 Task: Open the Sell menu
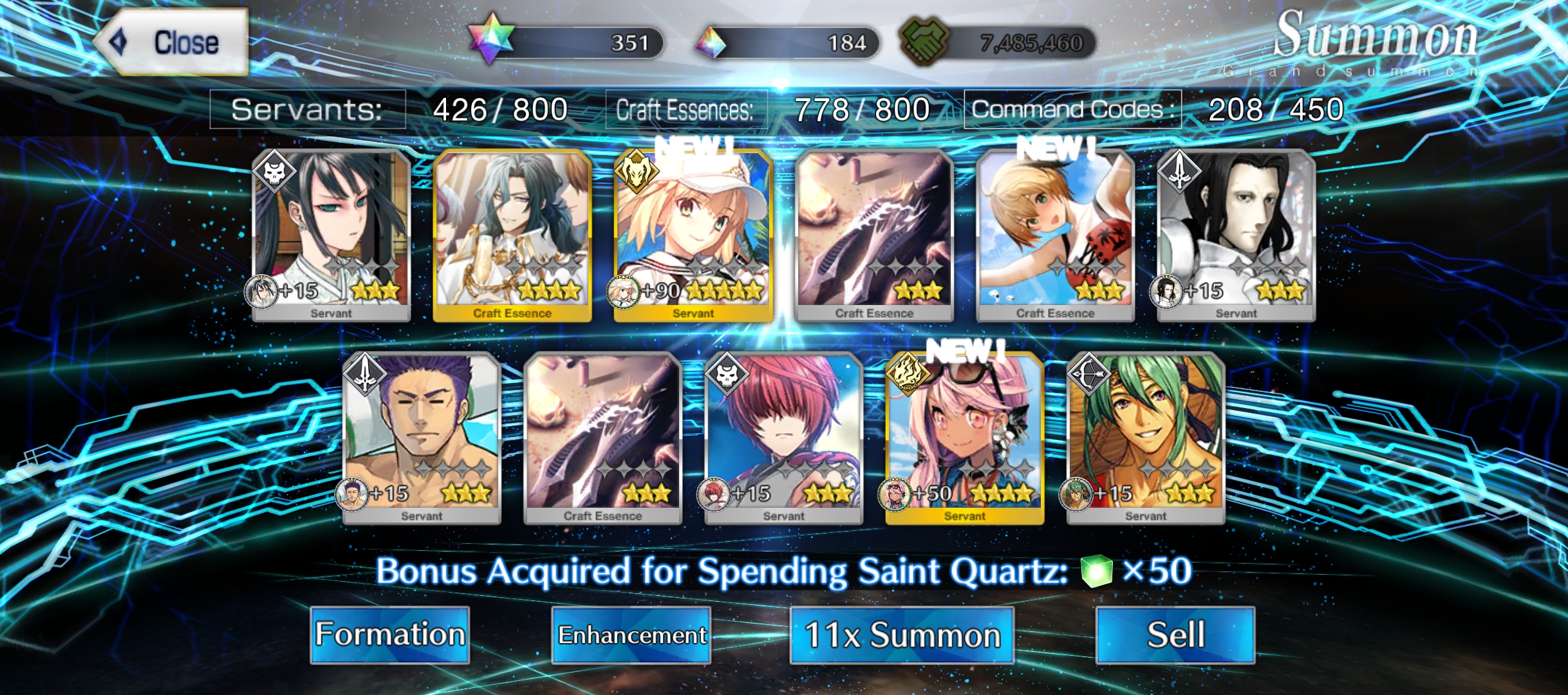tap(1175, 635)
